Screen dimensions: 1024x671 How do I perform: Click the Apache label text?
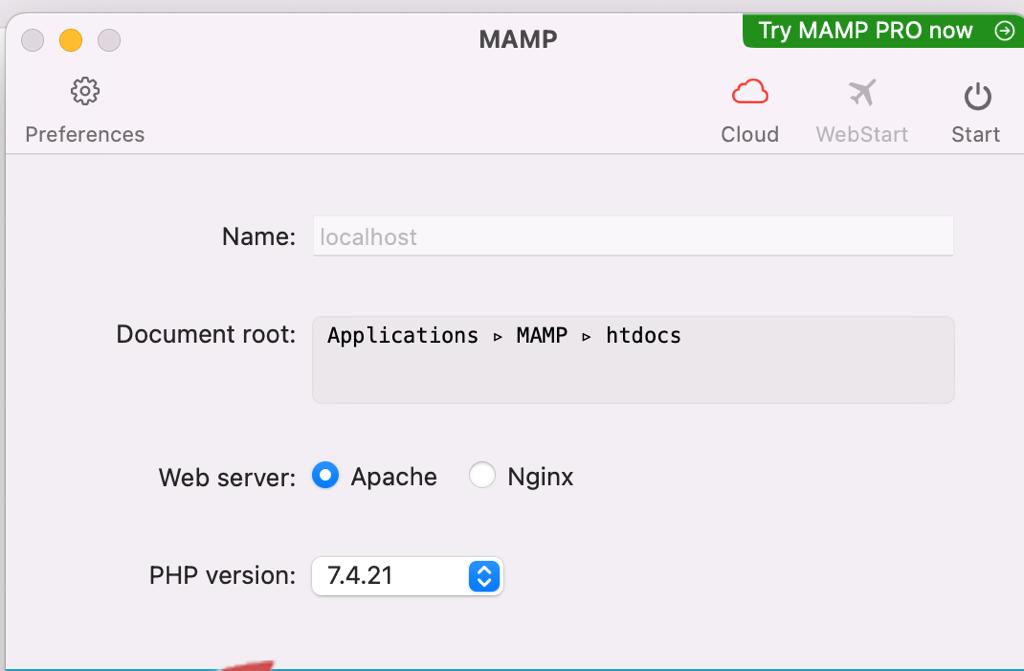[394, 477]
